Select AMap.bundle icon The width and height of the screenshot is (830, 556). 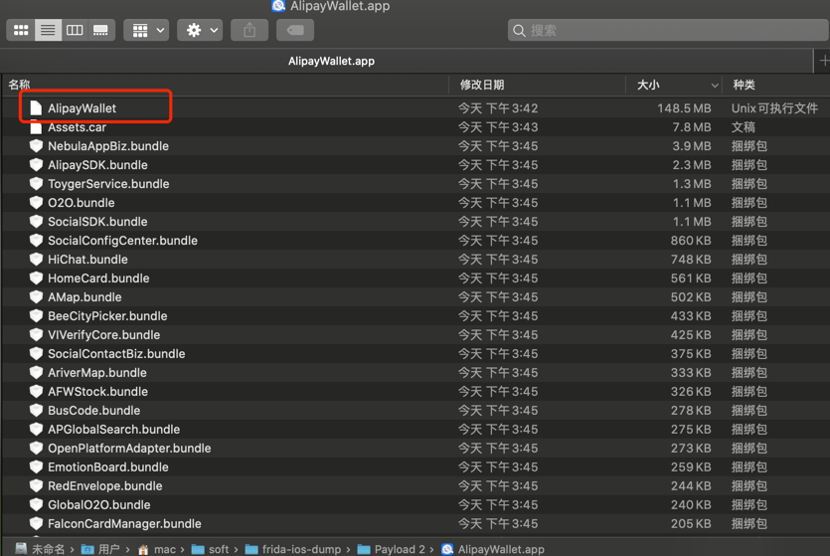coord(36,297)
